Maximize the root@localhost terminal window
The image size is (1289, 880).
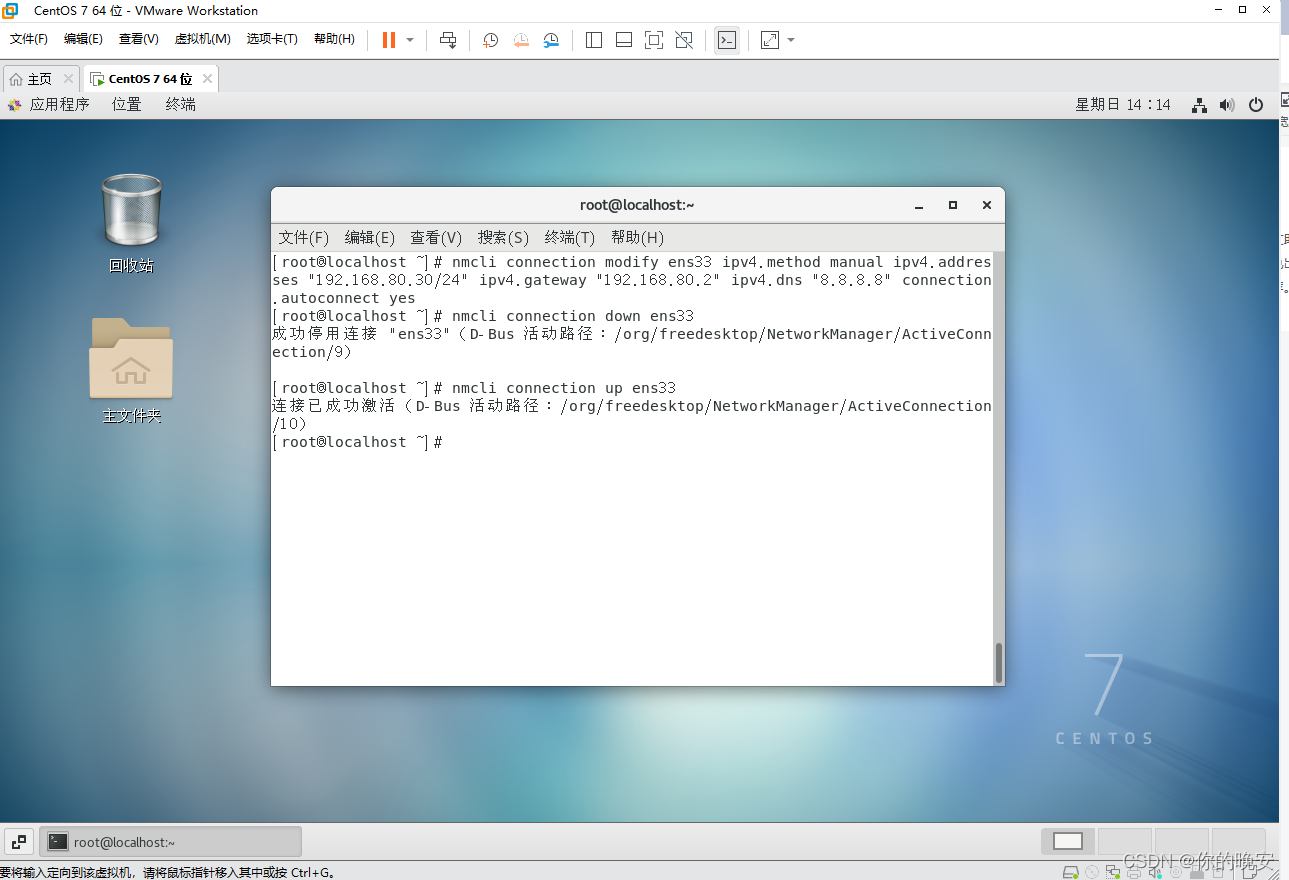(953, 205)
